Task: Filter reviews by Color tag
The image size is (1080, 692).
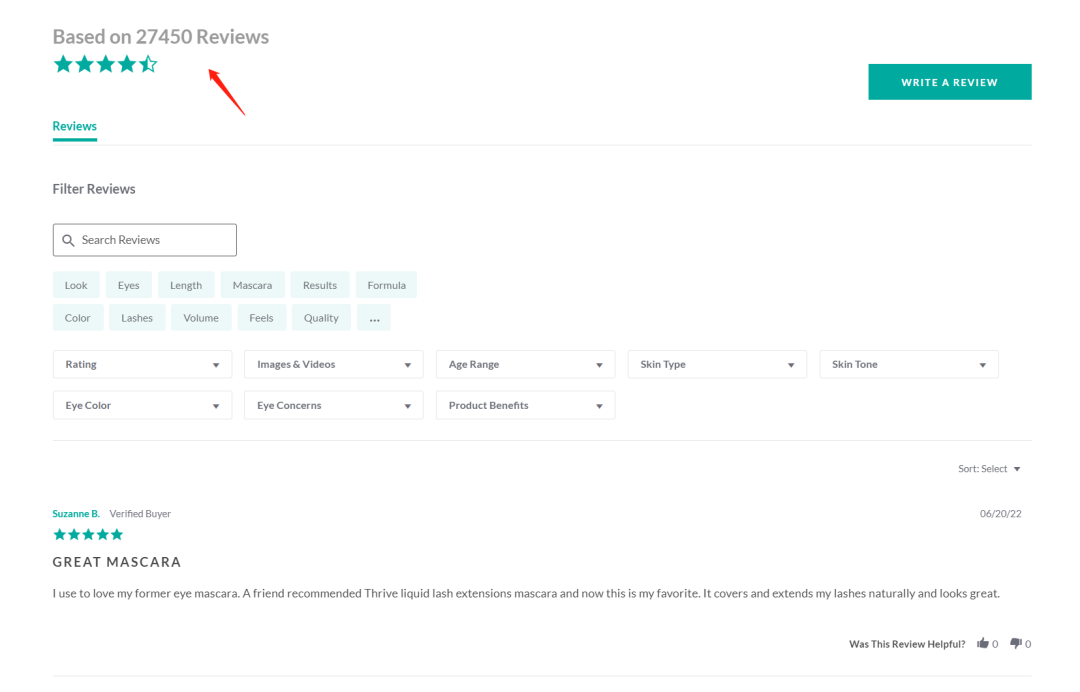Action: [x=78, y=318]
